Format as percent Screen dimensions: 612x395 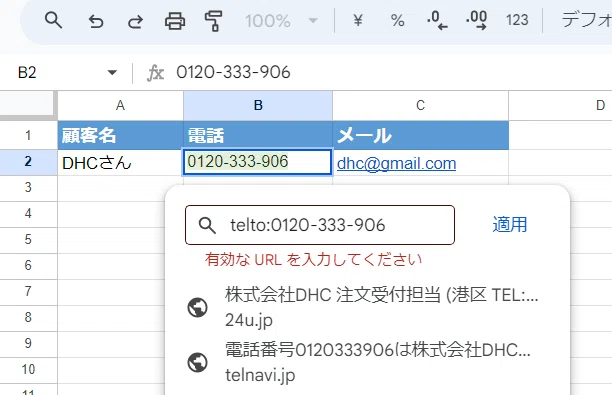point(397,21)
